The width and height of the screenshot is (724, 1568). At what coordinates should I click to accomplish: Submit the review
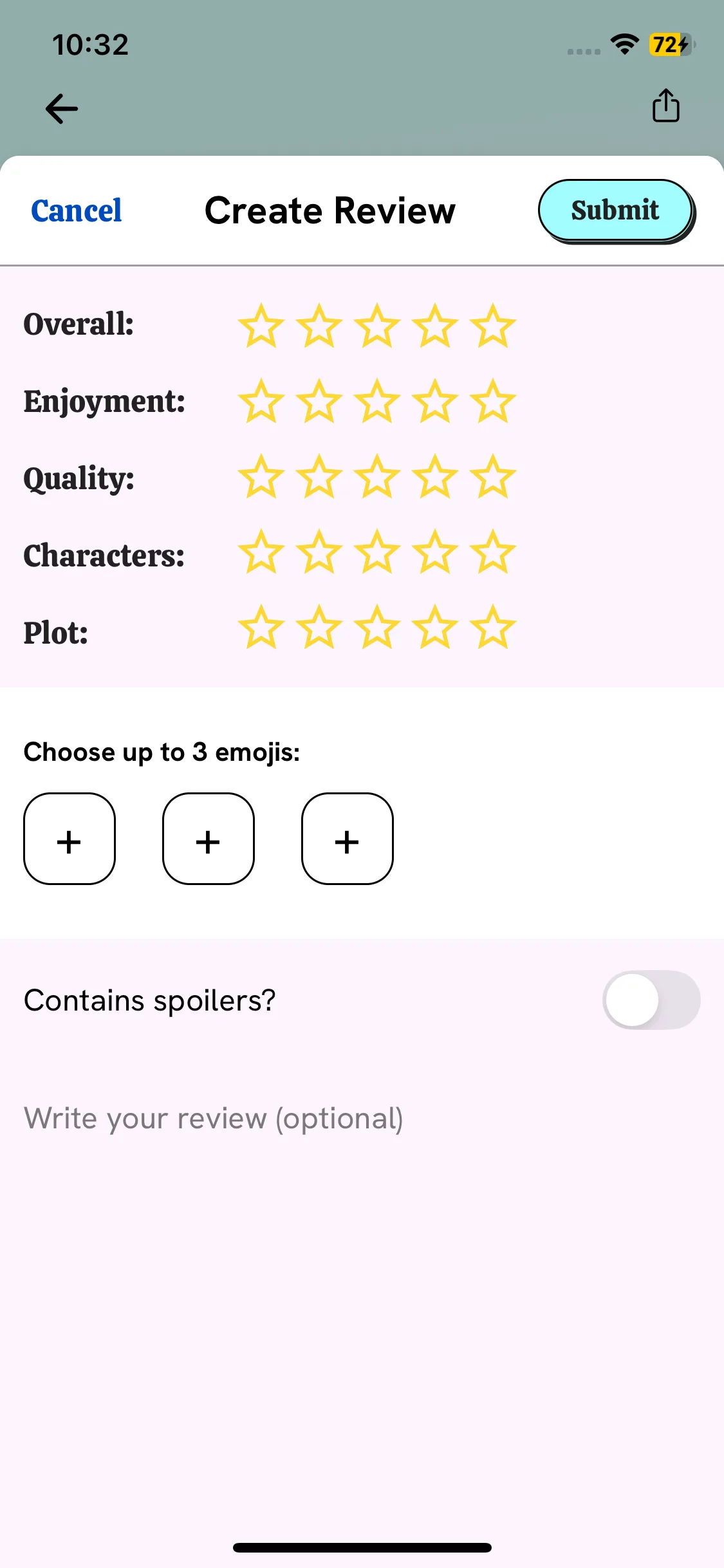pos(615,210)
